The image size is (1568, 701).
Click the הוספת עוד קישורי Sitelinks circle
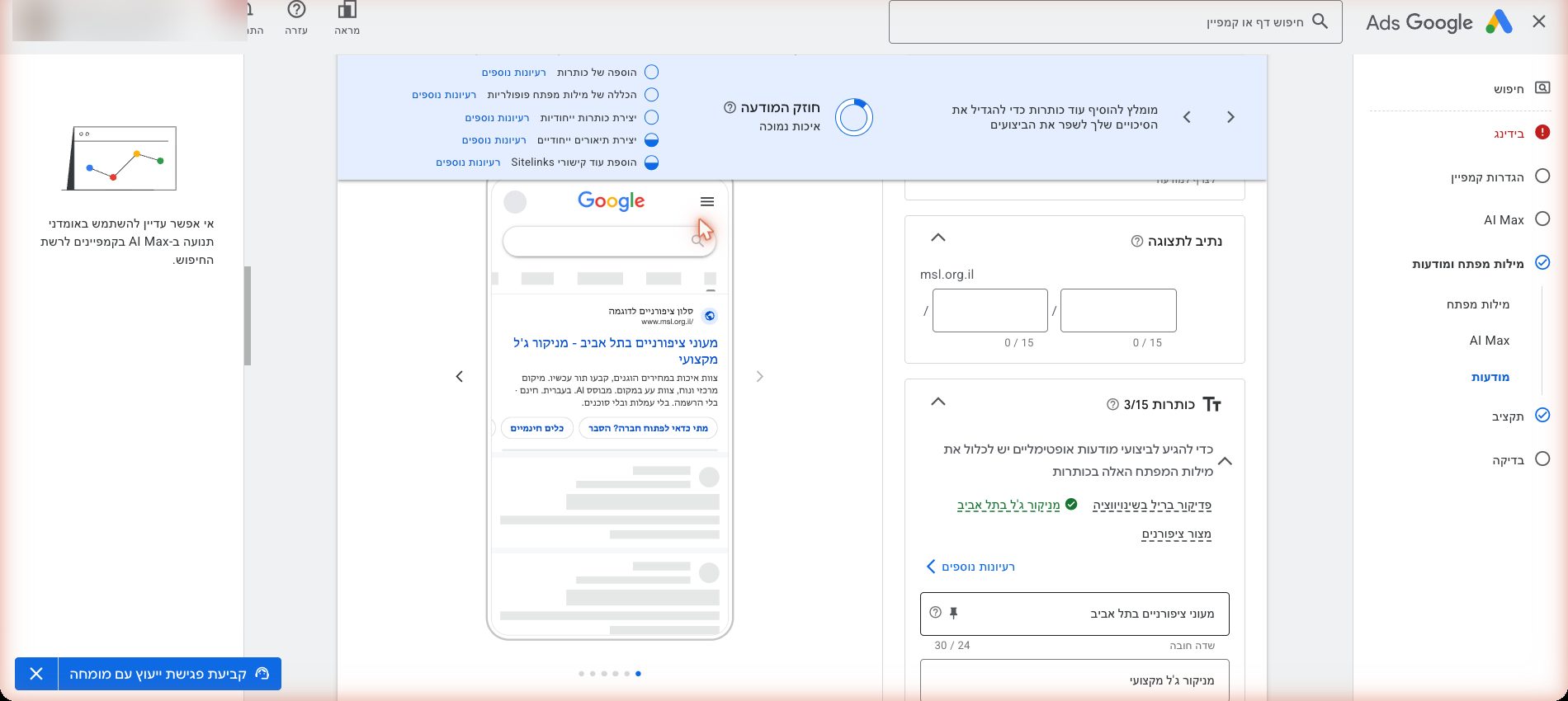(651, 162)
